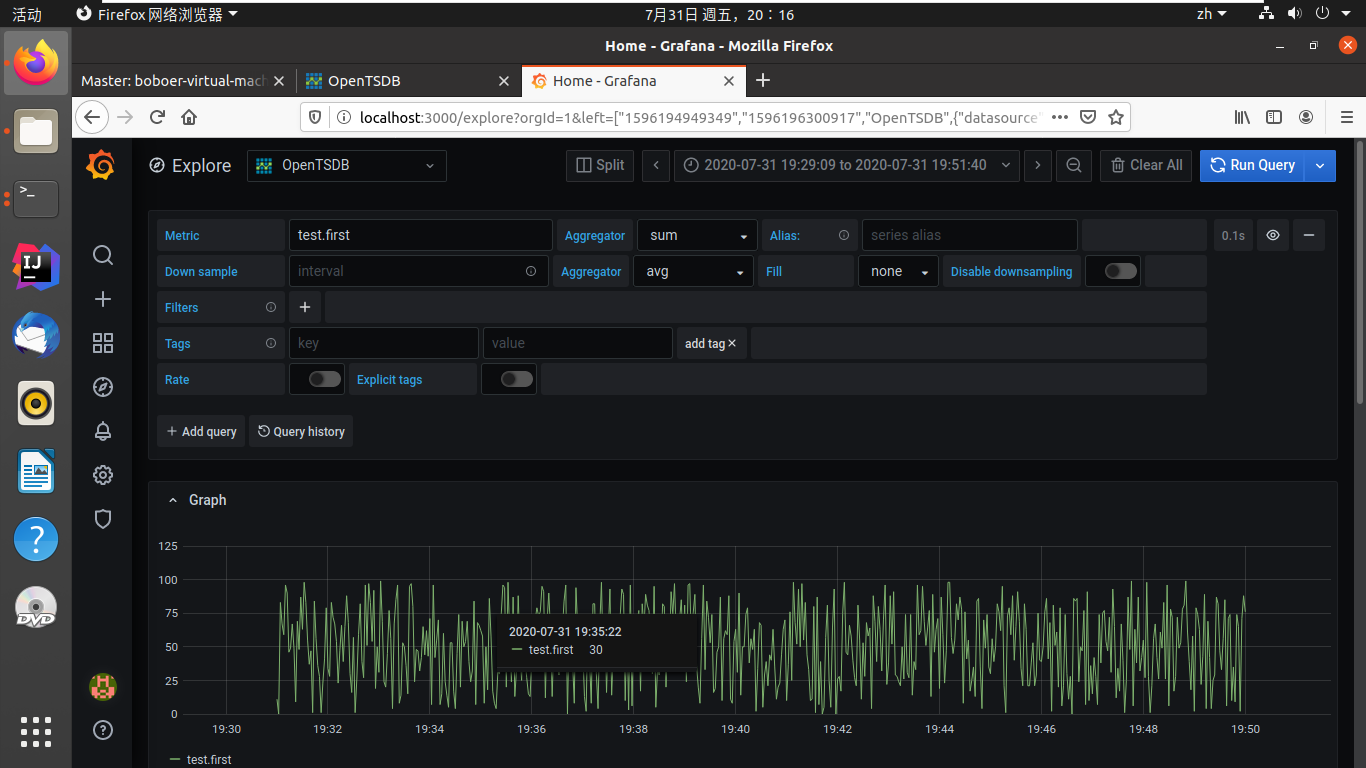
Task: Open Terminal from Ubuntu dock
Action: point(36,199)
